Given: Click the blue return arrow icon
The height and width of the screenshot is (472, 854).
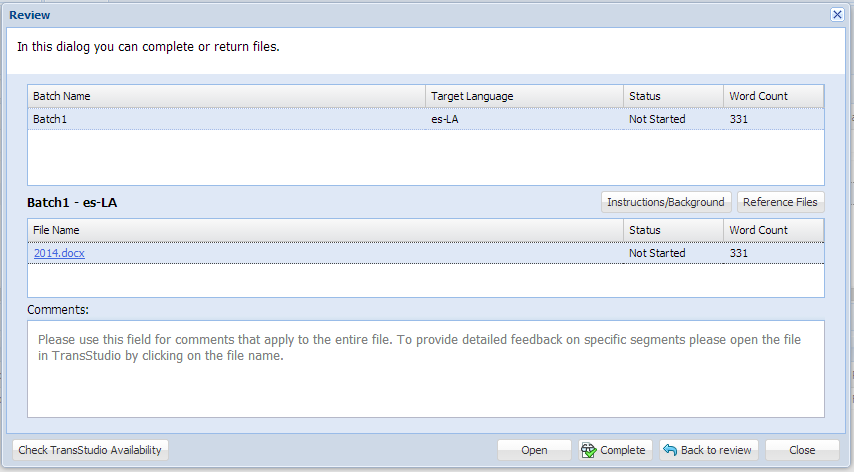Looking at the screenshot, I should [670, 450].
